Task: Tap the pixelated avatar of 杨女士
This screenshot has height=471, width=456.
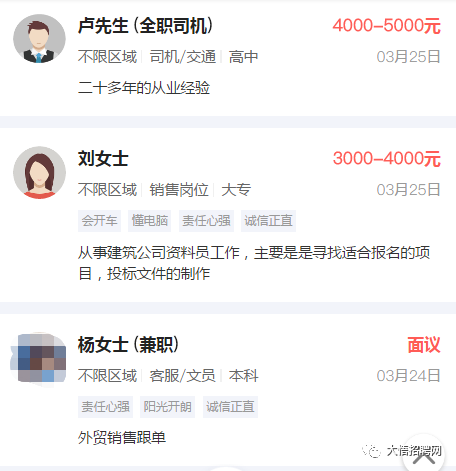Action: click(39, 359)
